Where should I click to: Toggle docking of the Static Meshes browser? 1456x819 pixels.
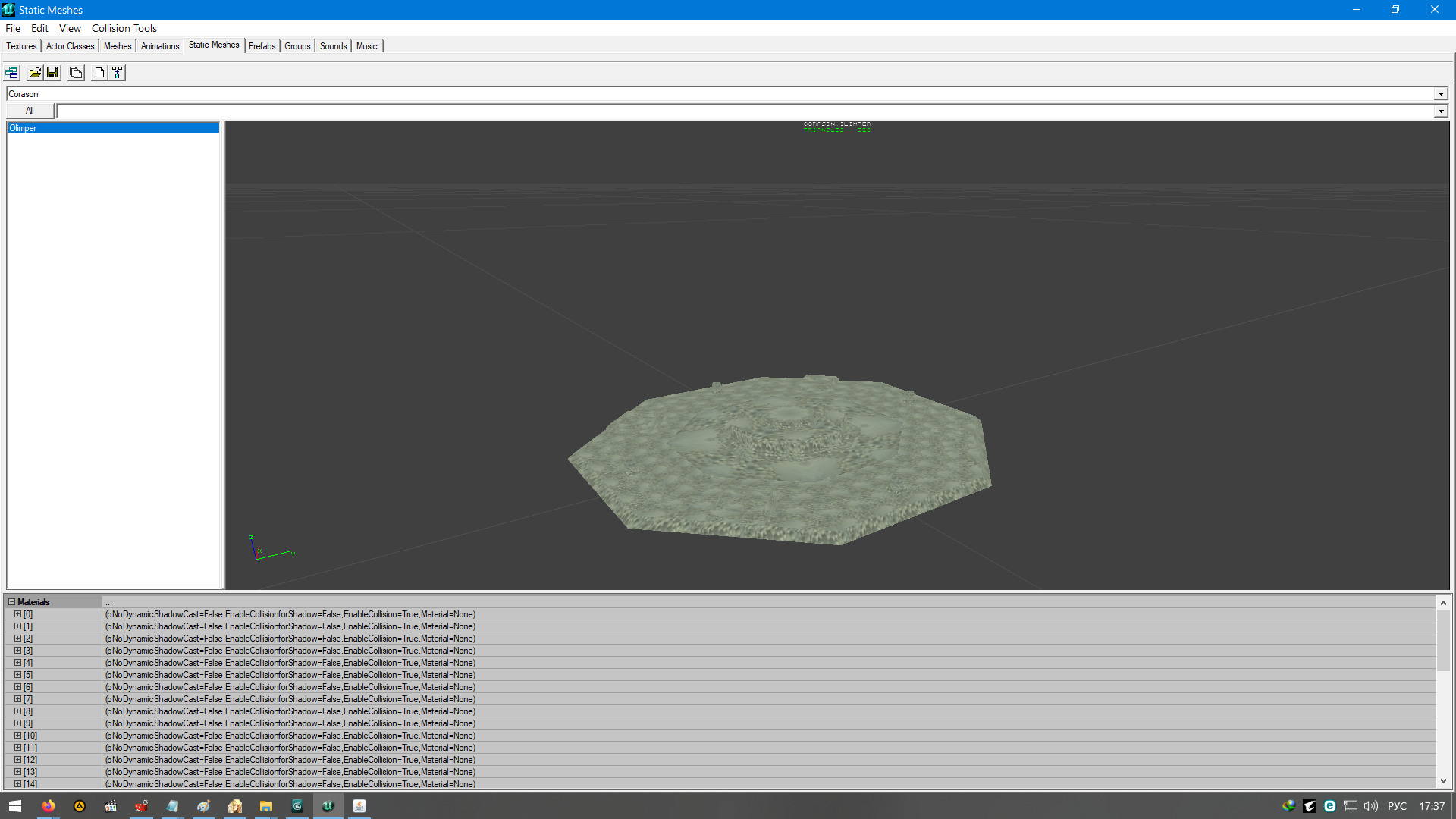click(11, 72)
